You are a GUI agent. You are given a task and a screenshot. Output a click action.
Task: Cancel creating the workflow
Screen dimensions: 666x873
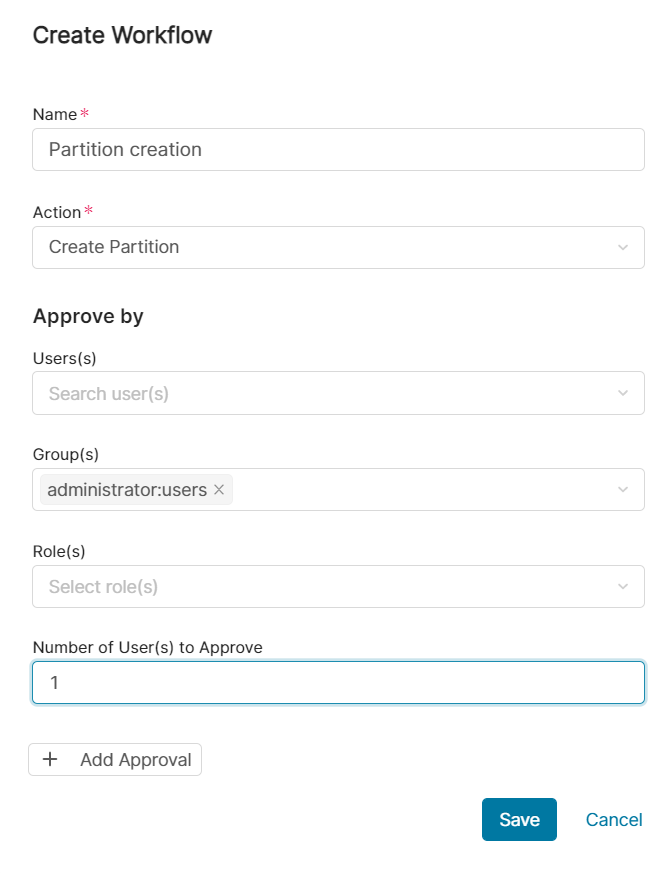(613, 819)
